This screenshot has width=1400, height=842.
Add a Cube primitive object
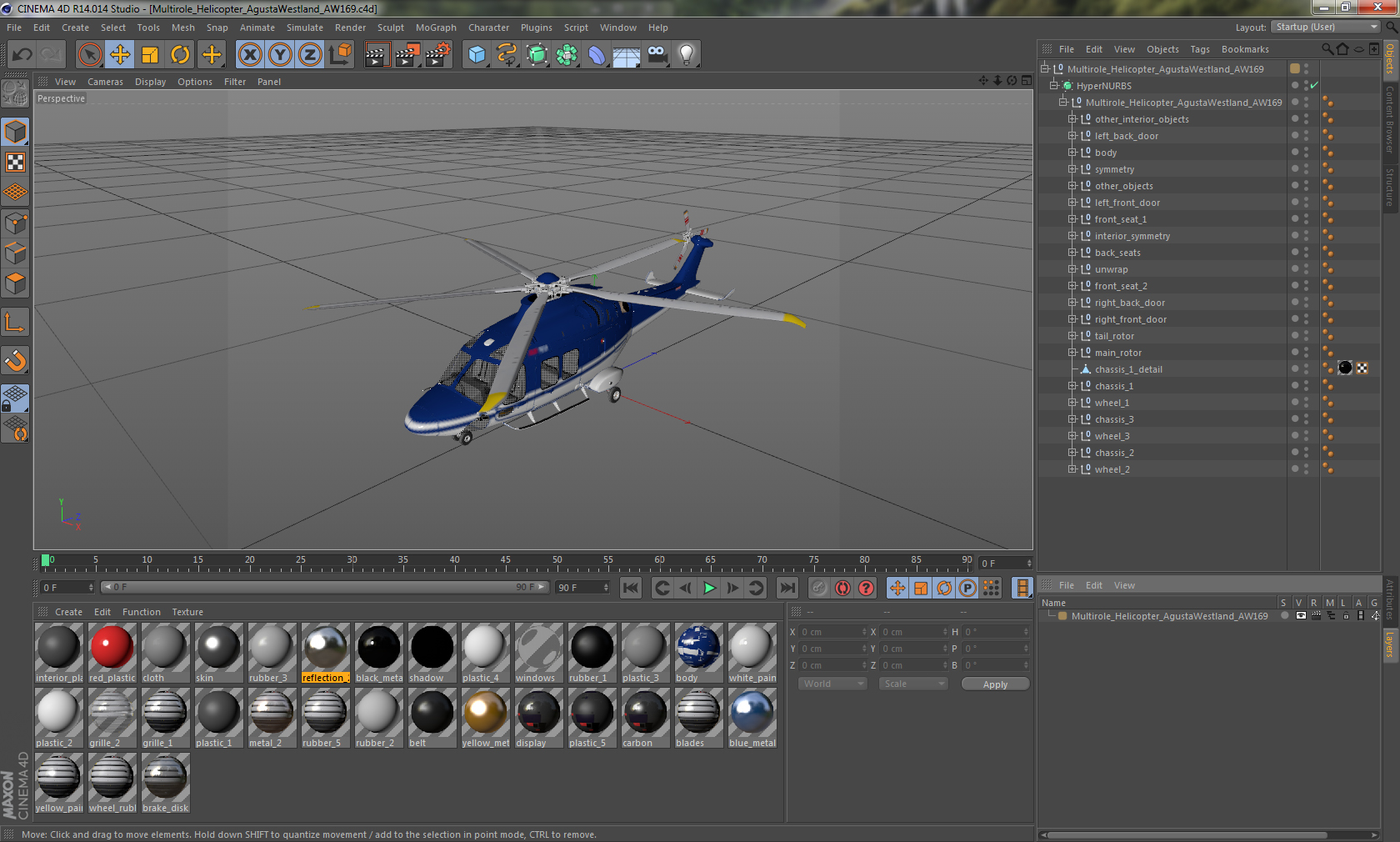(x=477, y=55)
